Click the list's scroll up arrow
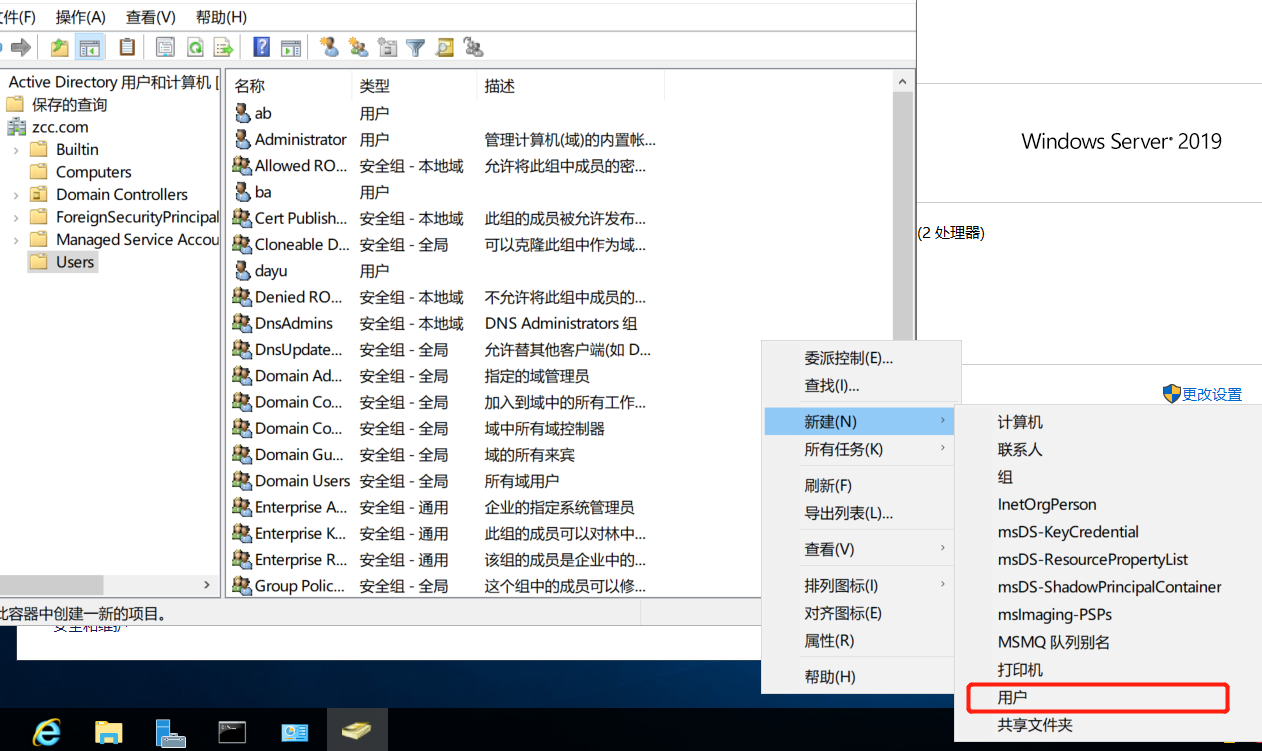This screenshot has height=751, width=1262. pos(903,82)
